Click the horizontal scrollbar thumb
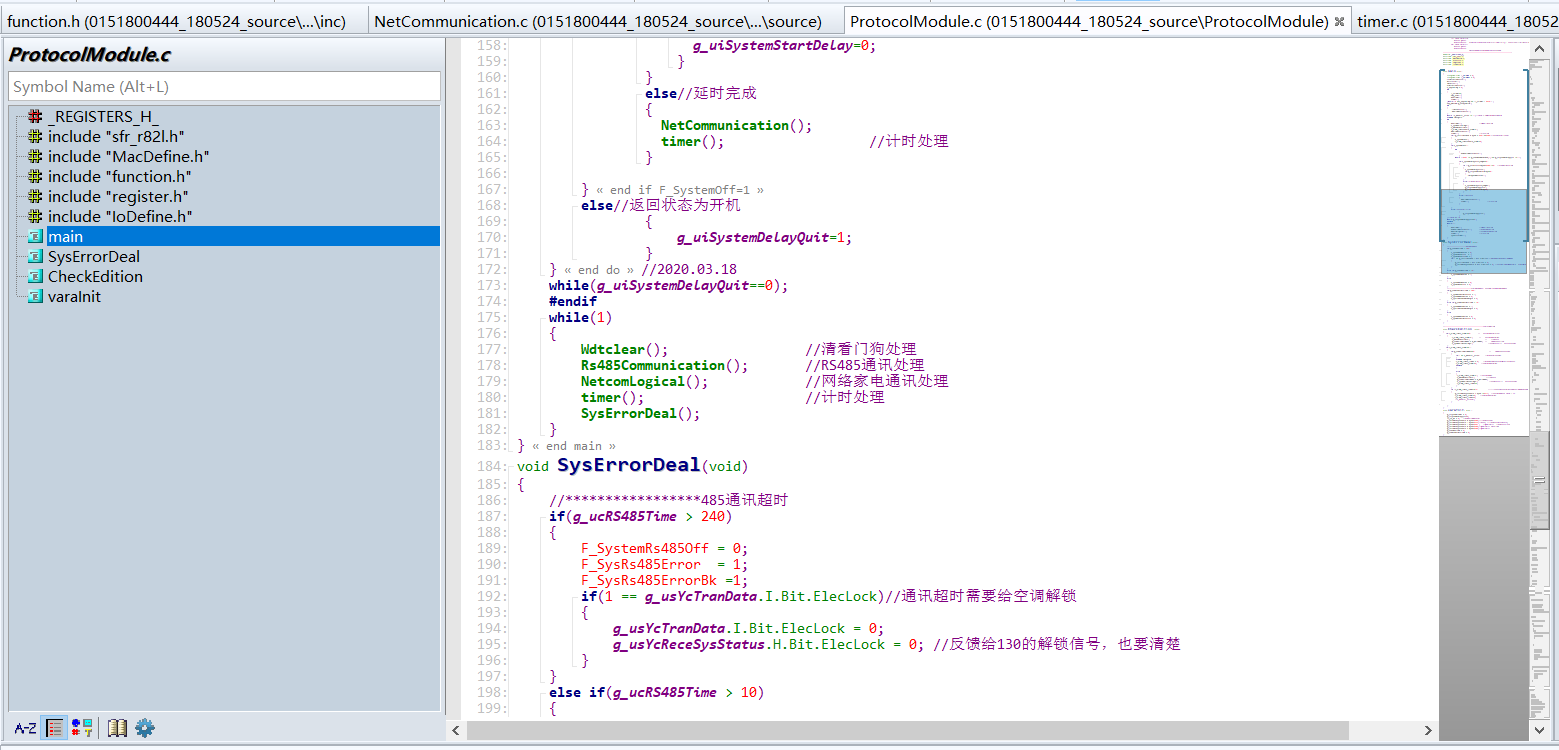The height and width of the screenshot is (750, 1559). pos(908,731)
